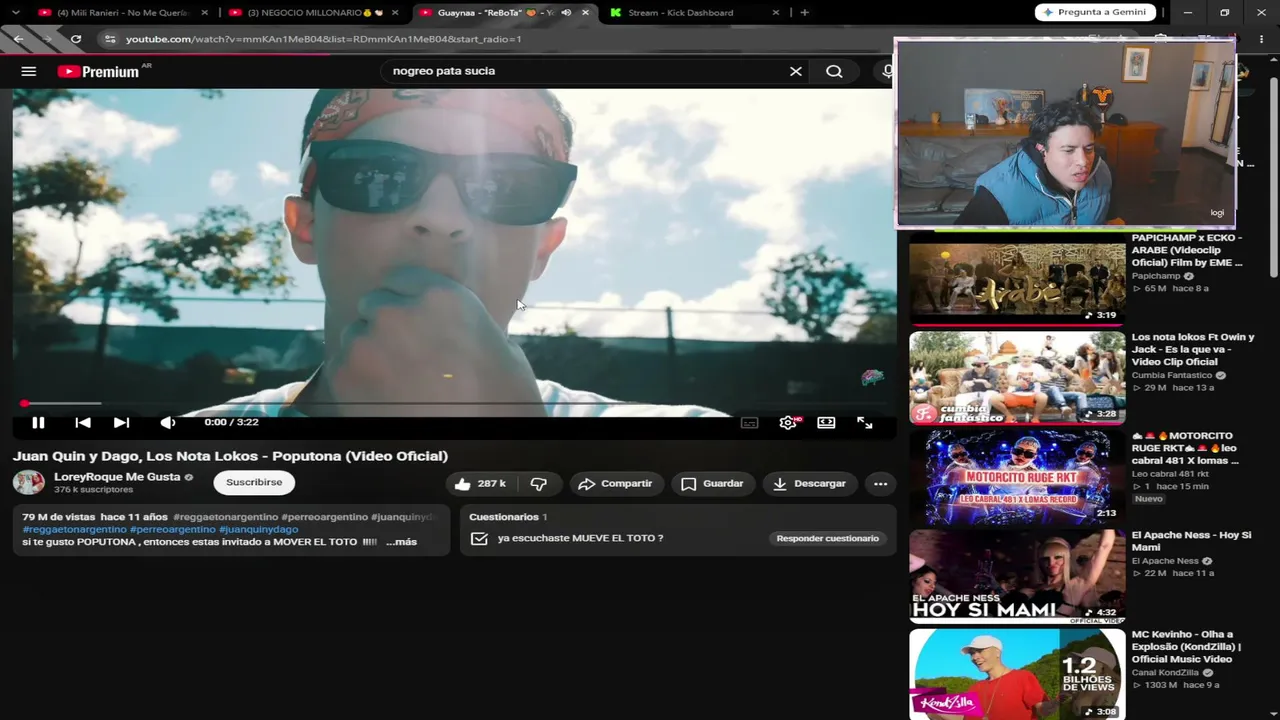Switch to NEGOCIO MILLONARIO tab
Screen dimensions: 1280x720
pos(313,13)
